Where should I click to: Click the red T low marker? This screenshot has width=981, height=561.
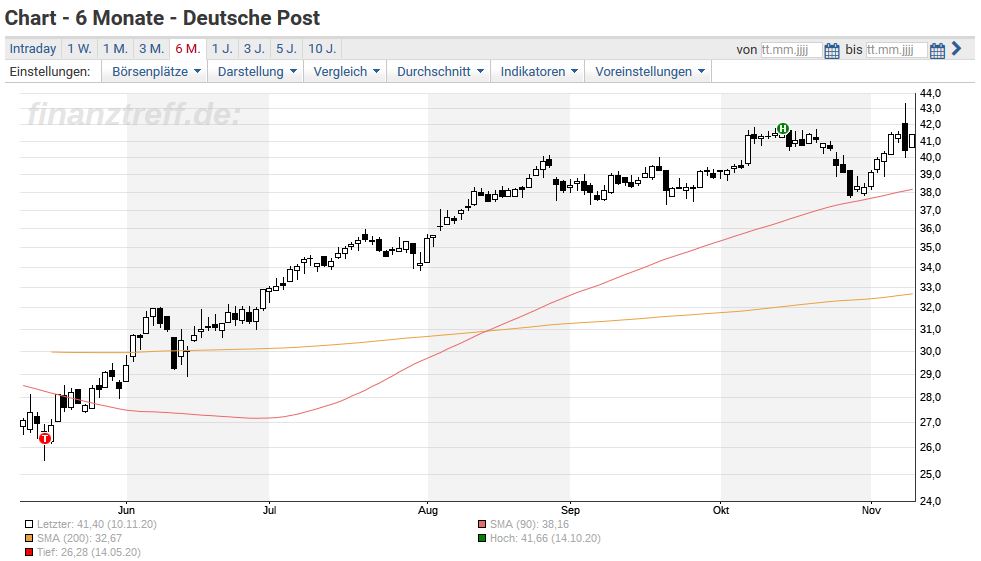click(x=44, y=438)
